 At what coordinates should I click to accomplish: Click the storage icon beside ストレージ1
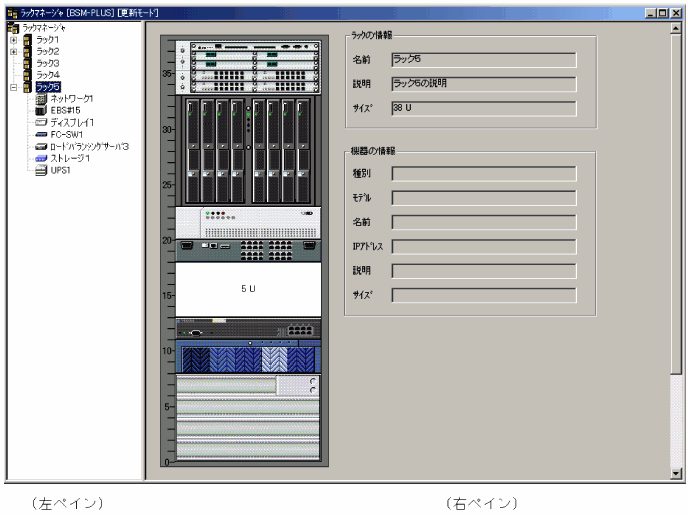click(40, 158)
